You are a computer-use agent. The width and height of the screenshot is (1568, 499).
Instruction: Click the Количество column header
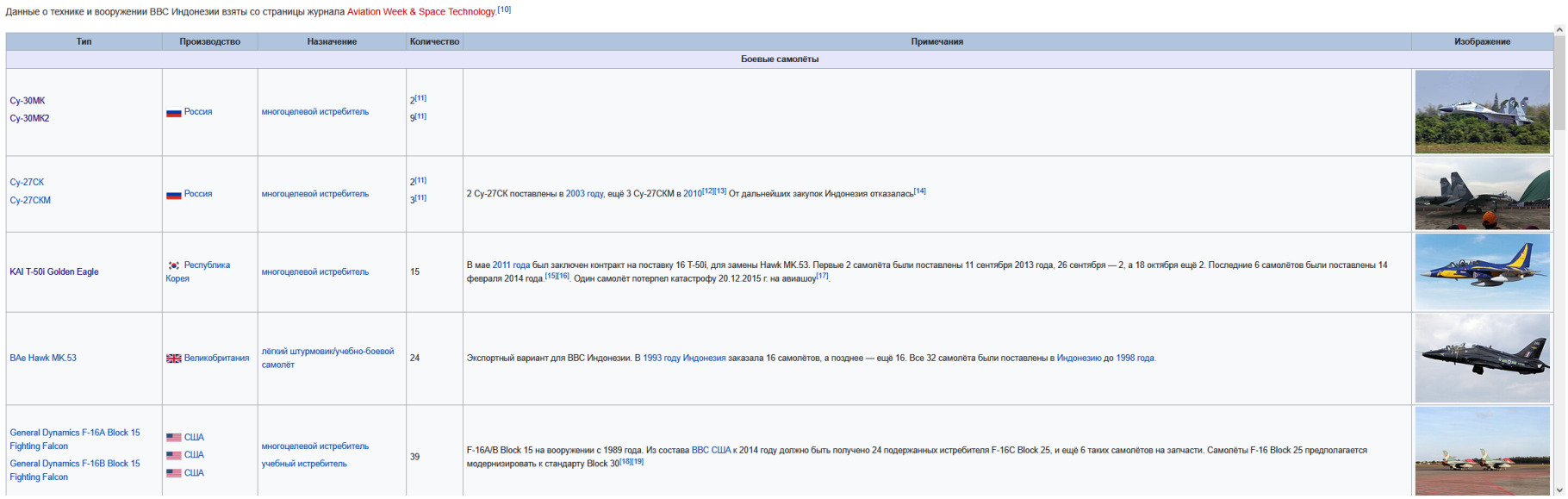[x=434, y=41]
